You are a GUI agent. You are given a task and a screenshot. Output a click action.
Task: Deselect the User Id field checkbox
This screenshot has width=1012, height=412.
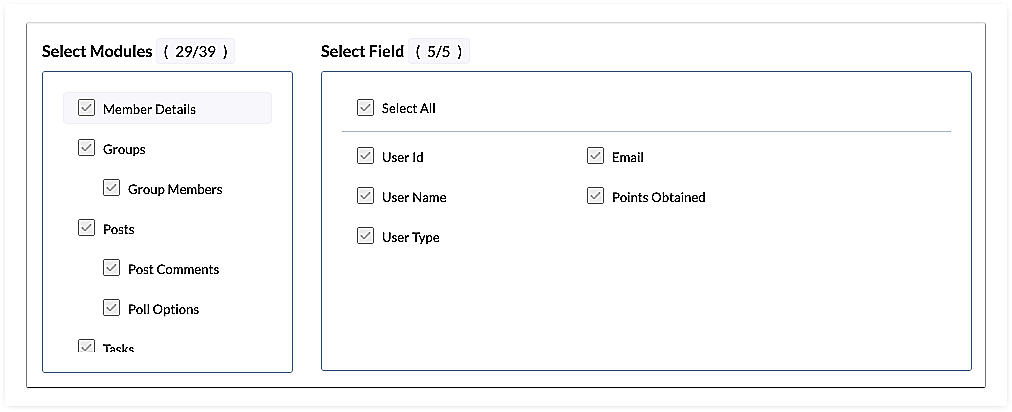pos(365,156)
